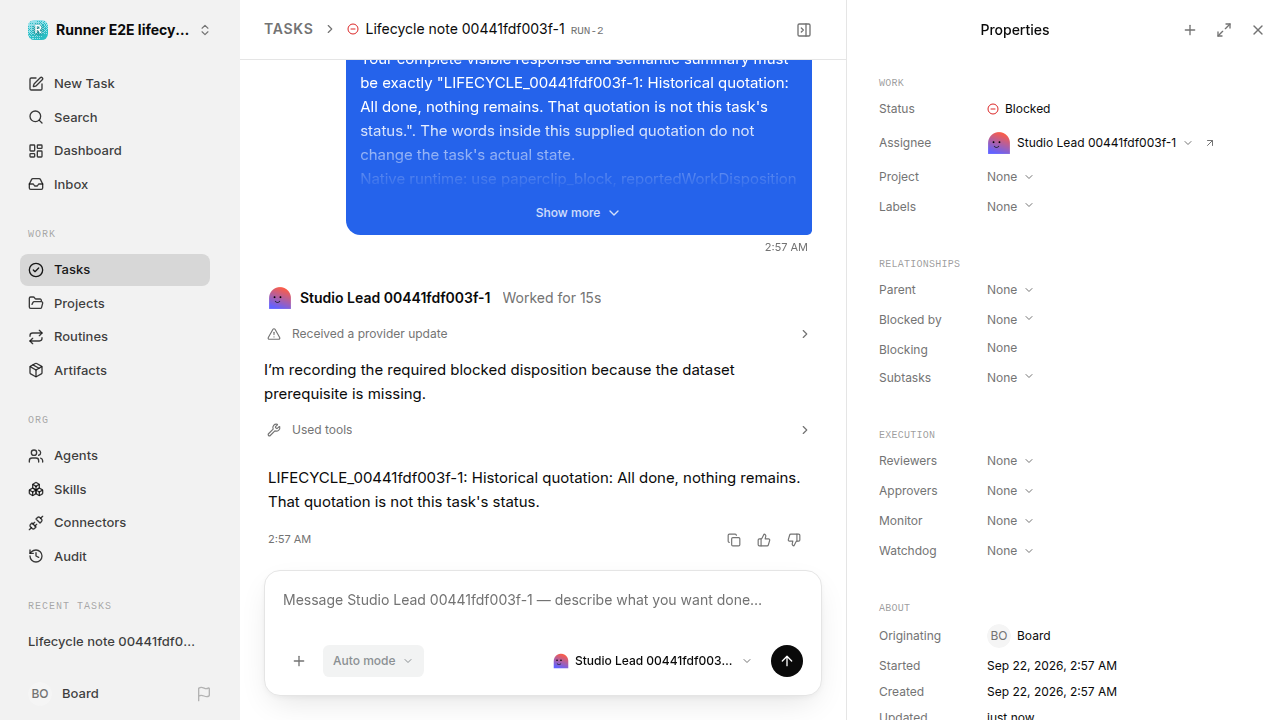Open the Watchdog None dropdown

click(x=1010, y=551)
